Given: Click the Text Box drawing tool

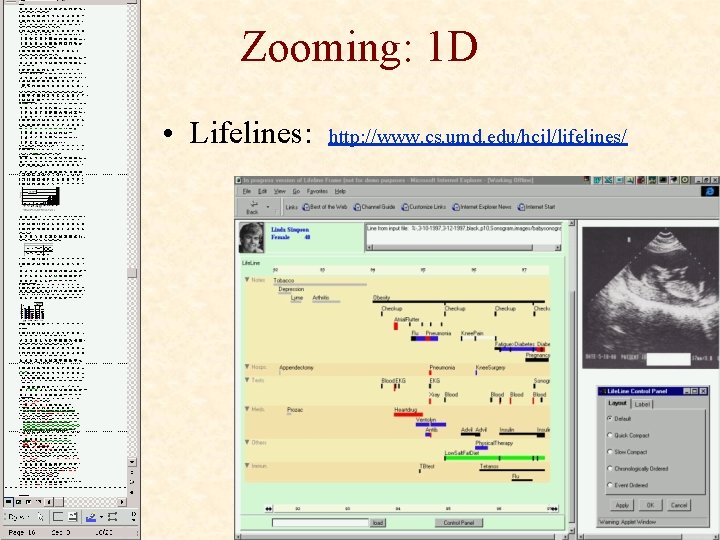Looking at the screenshot, I should point(73,517).
